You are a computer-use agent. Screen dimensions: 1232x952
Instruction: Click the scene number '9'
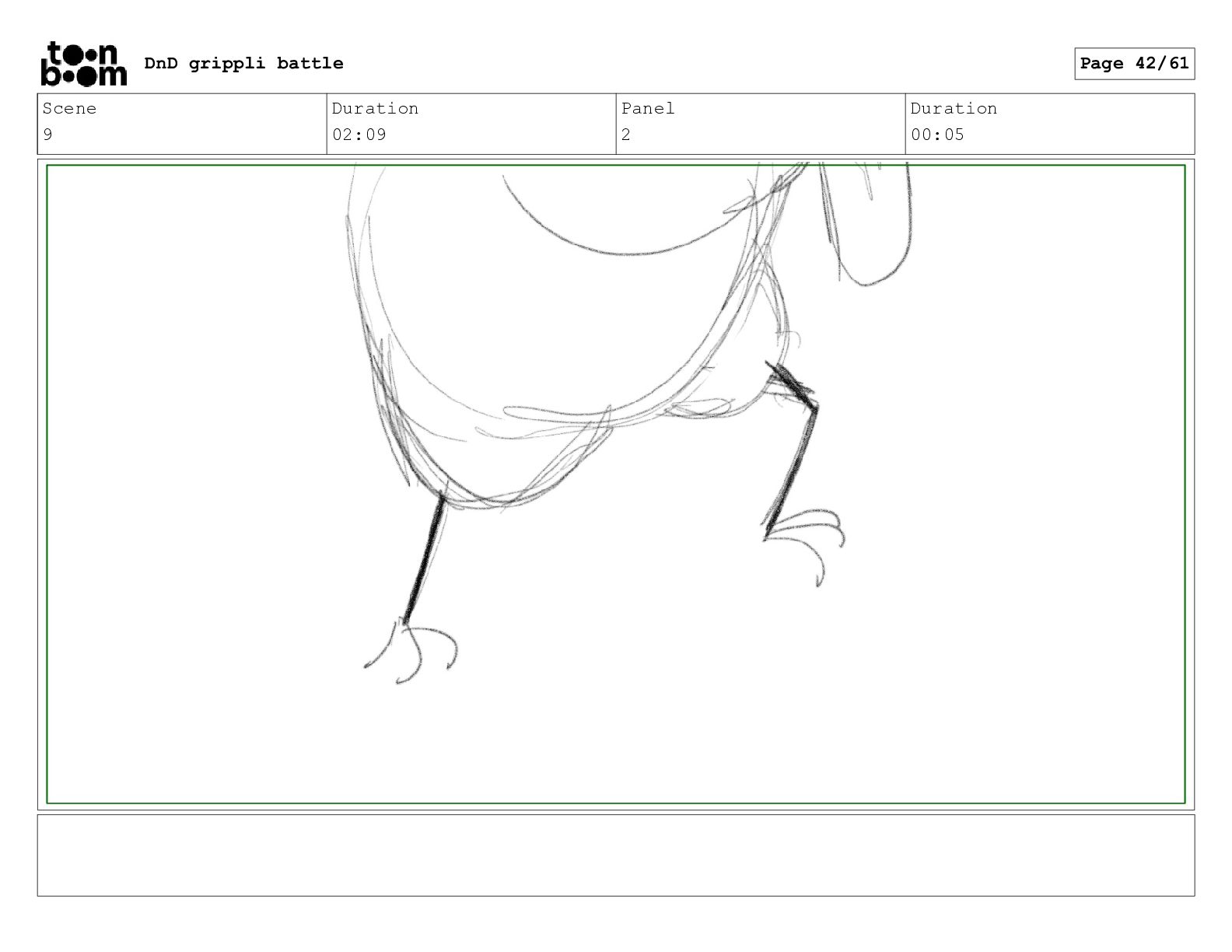pyautogui.click(x=47, y=135)
